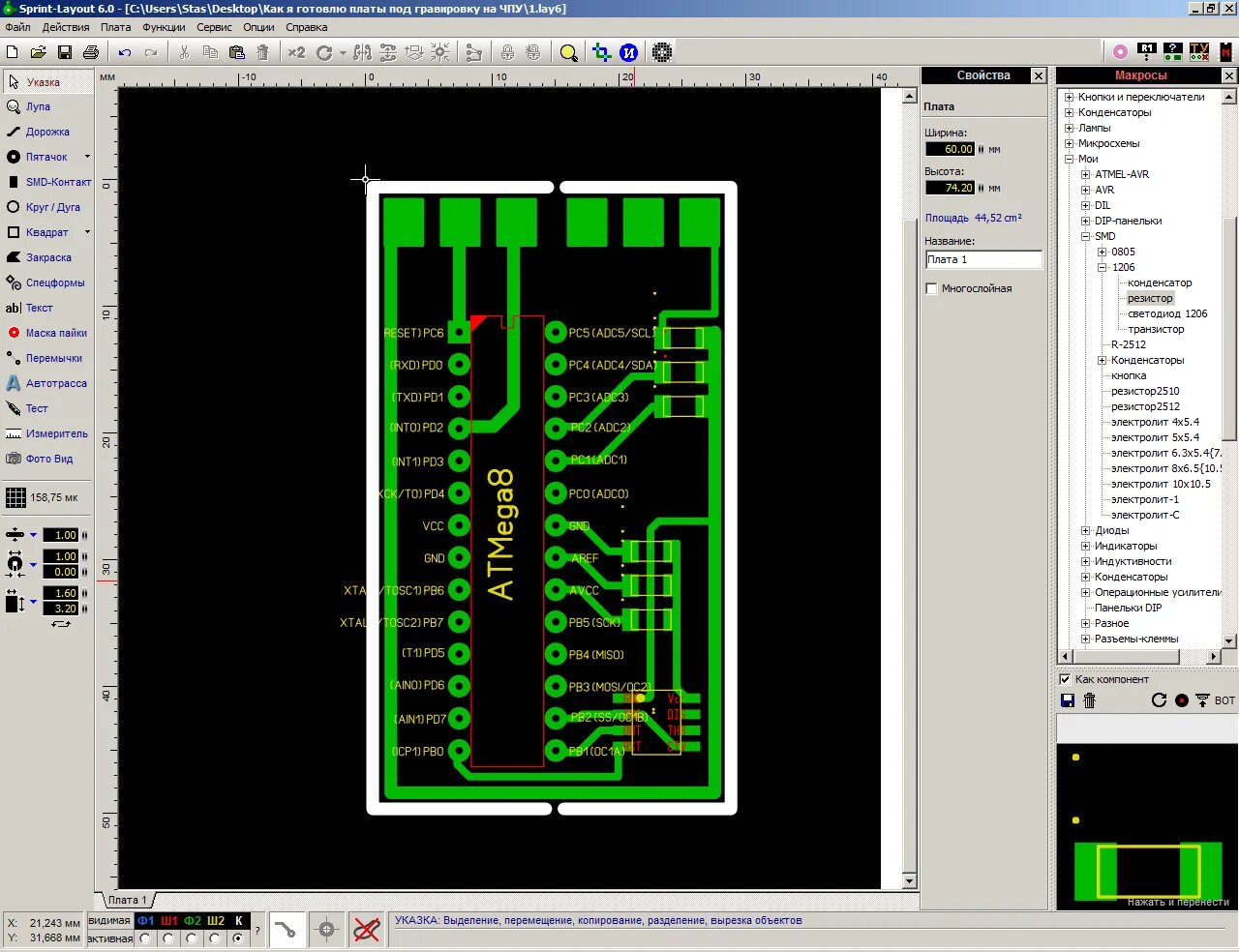The height and width of the screenshot is (952, 1239).
Task: Set Ф1 as active layer radio button
Action: [145, 938]
